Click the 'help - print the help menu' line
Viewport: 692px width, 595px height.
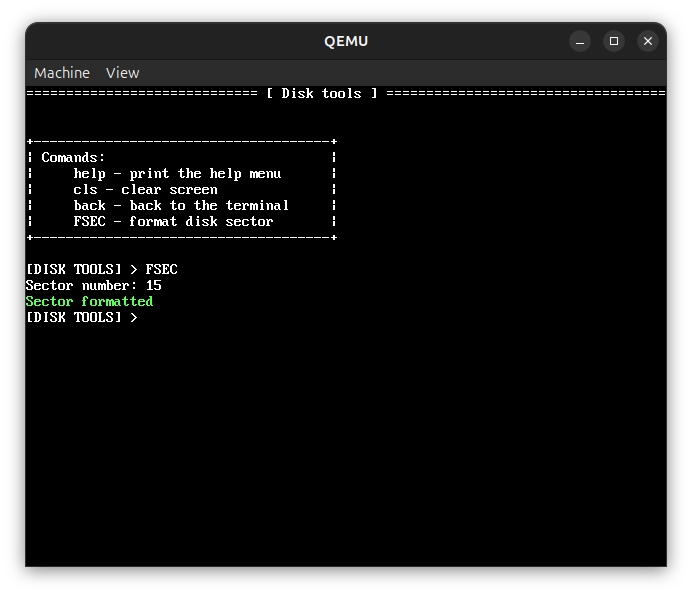point(177,174)
